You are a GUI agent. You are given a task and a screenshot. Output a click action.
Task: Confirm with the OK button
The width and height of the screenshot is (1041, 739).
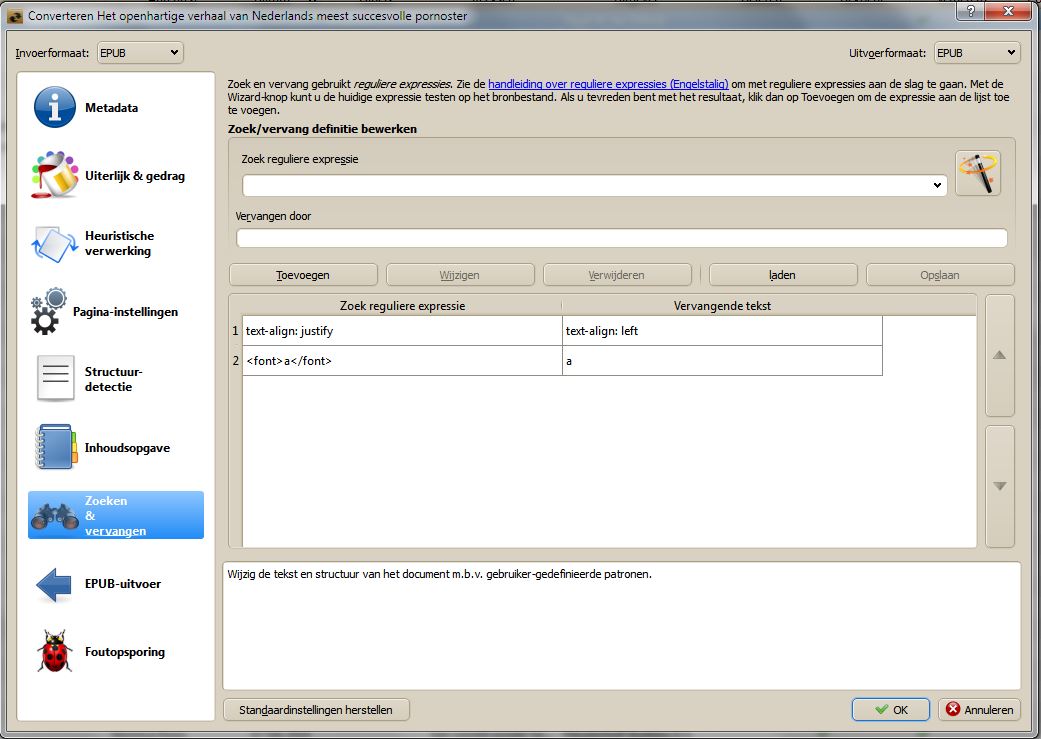click(891, 710)
